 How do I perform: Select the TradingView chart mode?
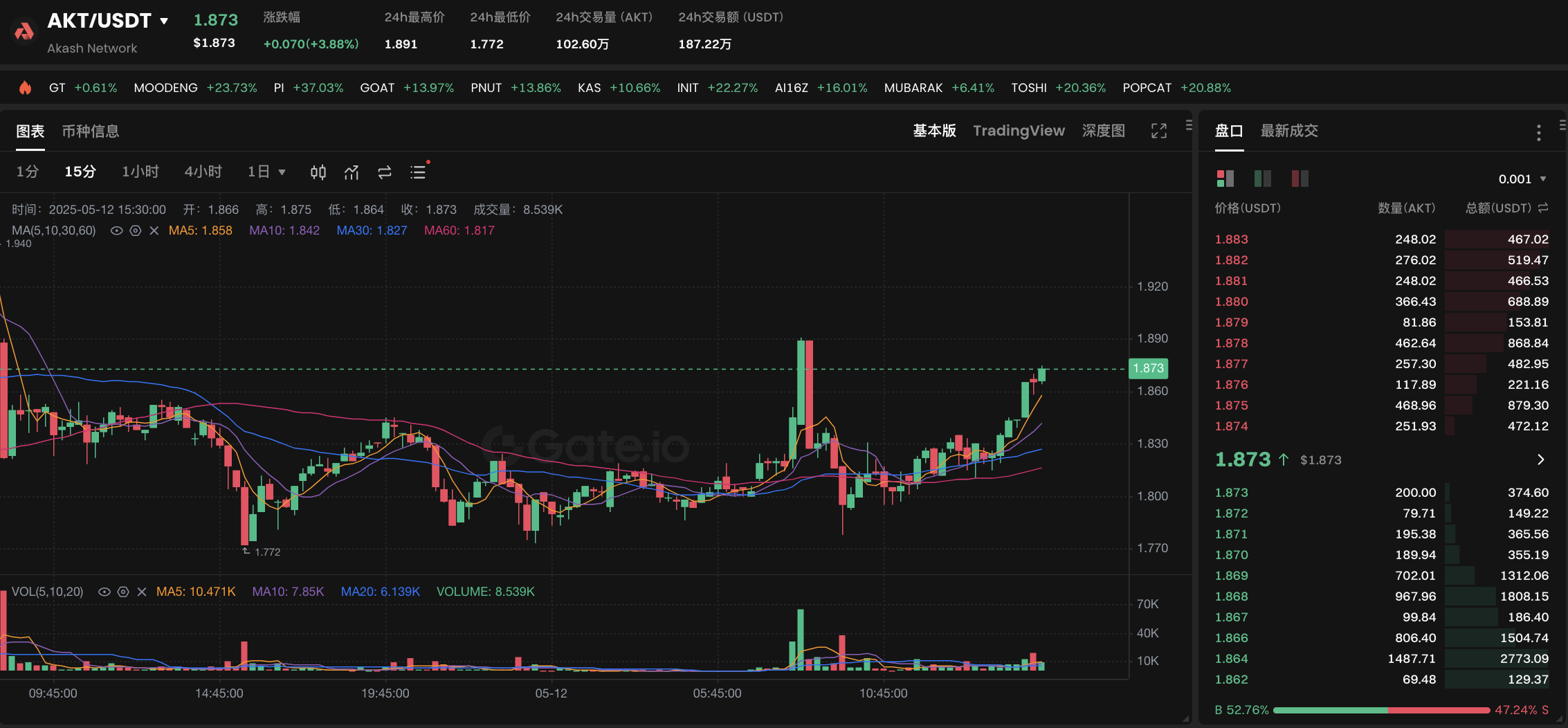[1019, 131]
